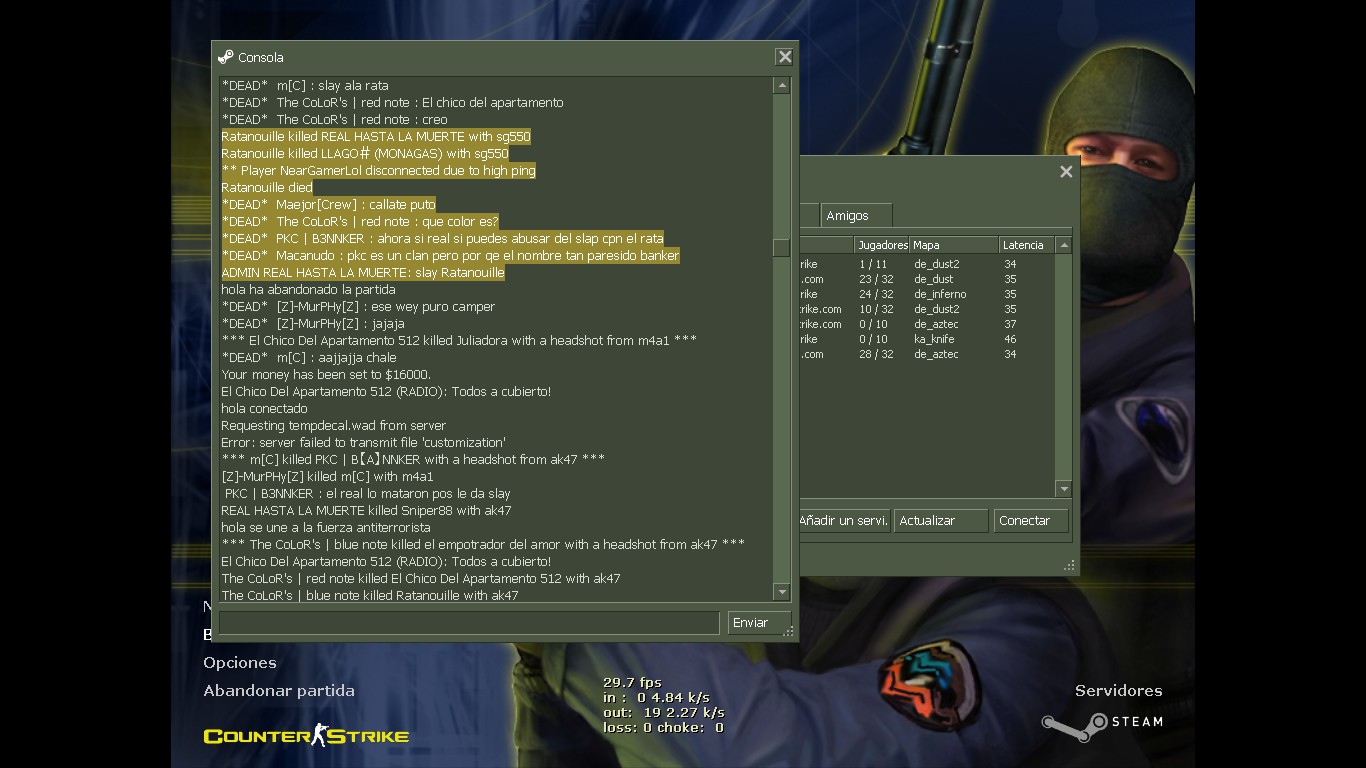Click the resize grip of Consola window
The width and height of the screenshot is (1366, 768).
tap(789, 631)
